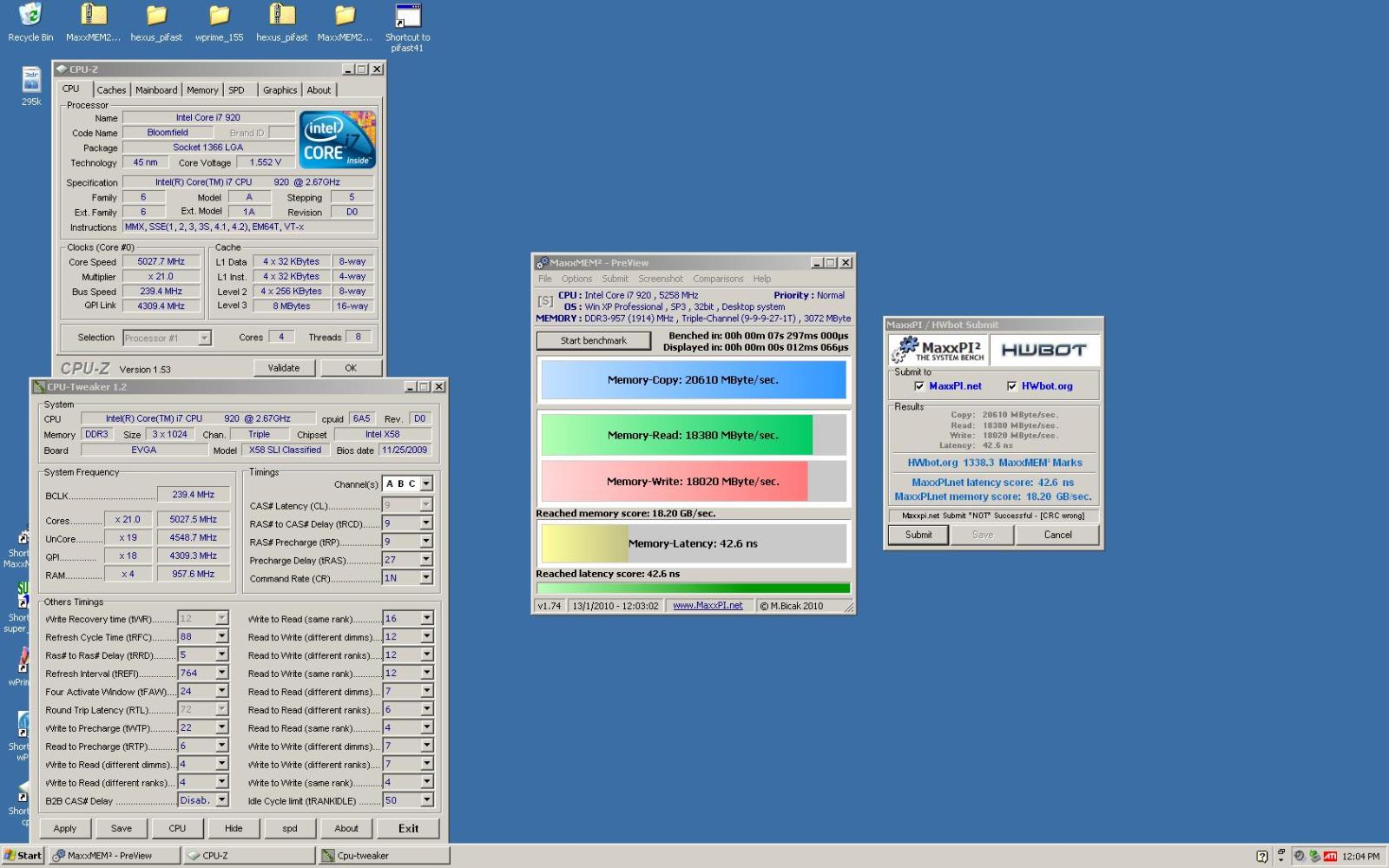Click the CPU-Tweaker title bar icon
Image resolution: width=1389 pixels, height=868 pixels.
coord(40,386)
